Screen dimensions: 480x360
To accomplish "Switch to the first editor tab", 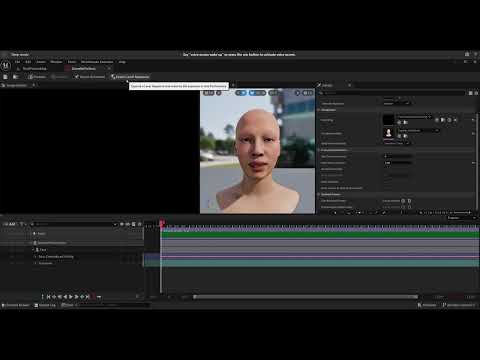I will pyautogui.click(x=34, y=69).
